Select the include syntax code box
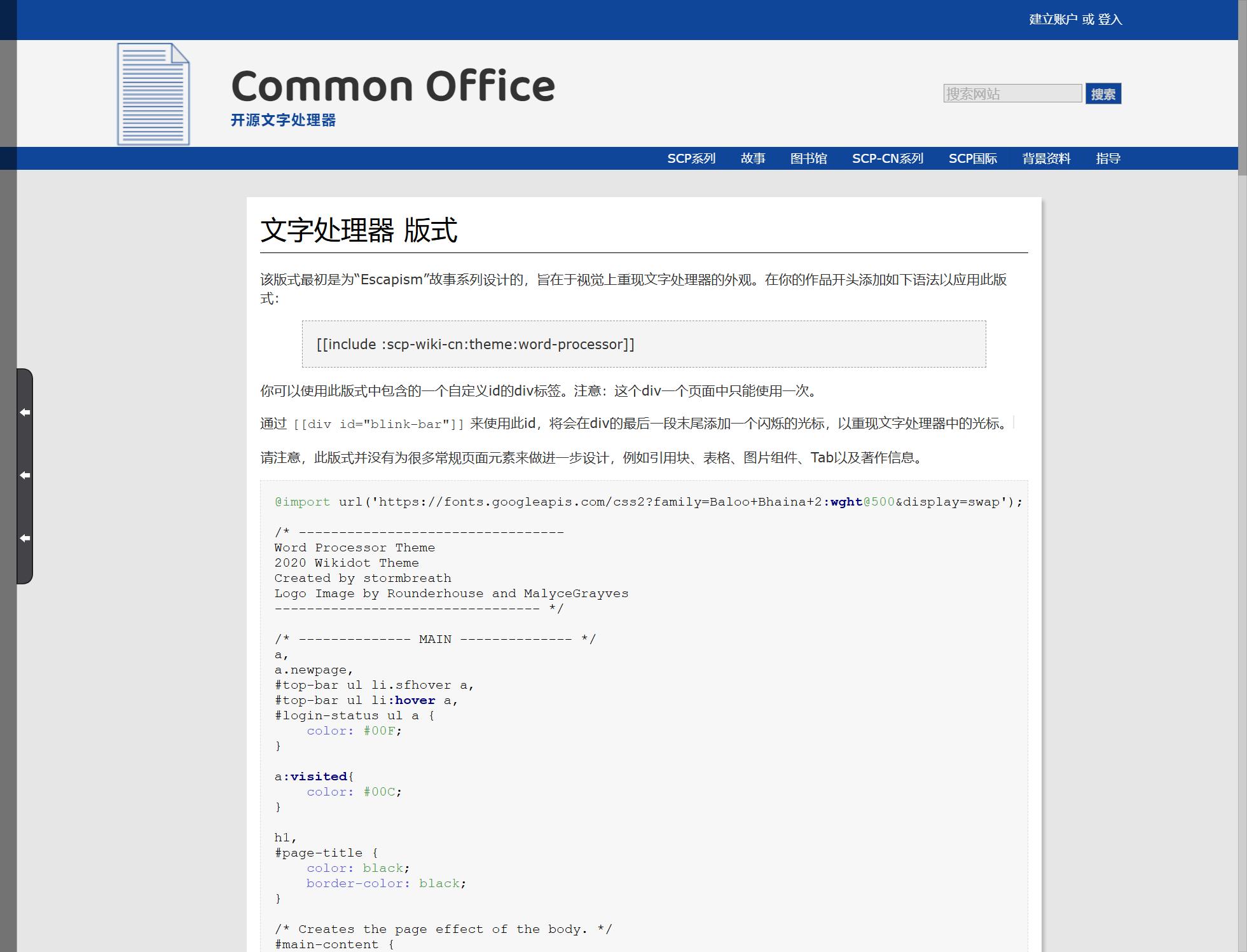 642,344
